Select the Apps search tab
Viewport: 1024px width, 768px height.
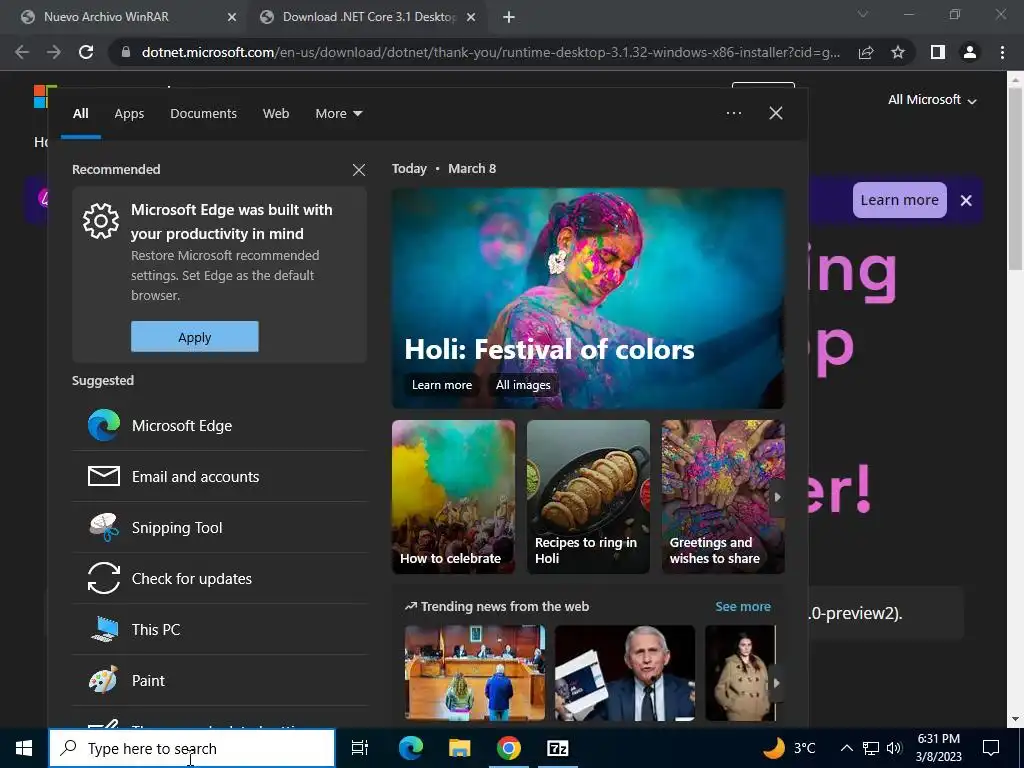pos(129,114)
